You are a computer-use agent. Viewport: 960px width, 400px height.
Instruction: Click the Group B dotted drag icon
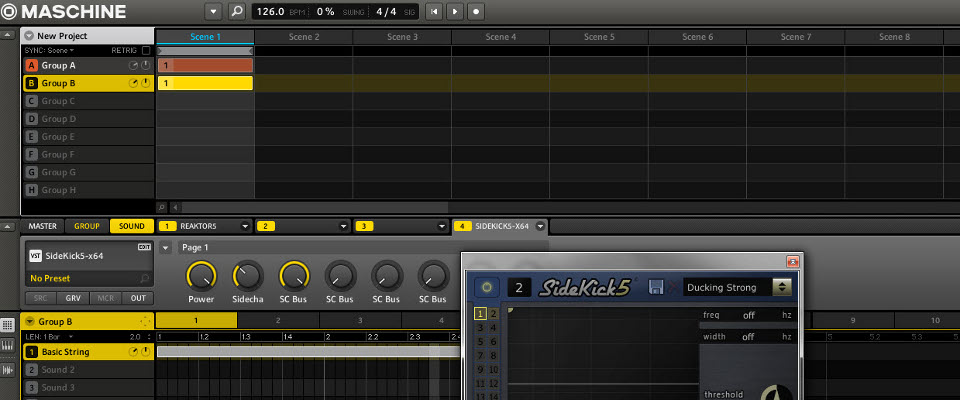(145, 321)
